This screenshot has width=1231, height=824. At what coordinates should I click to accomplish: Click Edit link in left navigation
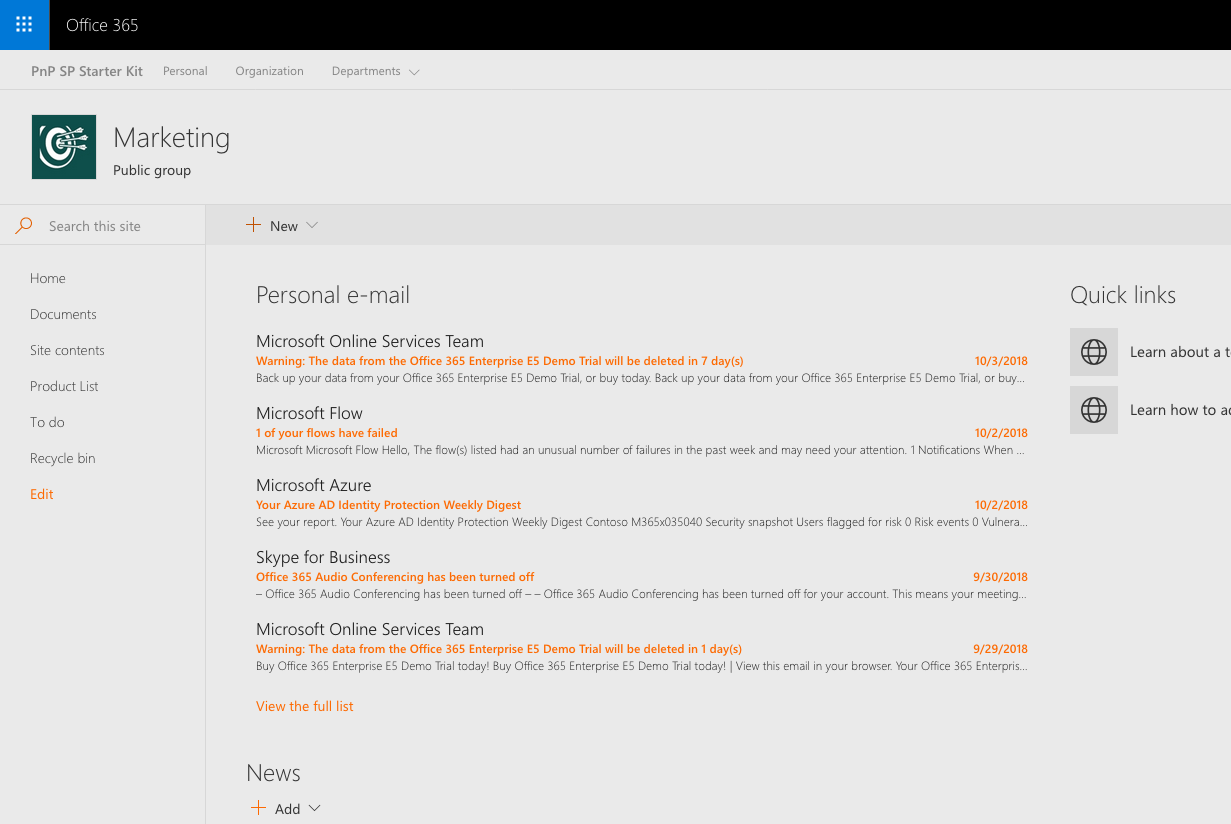[42, 494]
